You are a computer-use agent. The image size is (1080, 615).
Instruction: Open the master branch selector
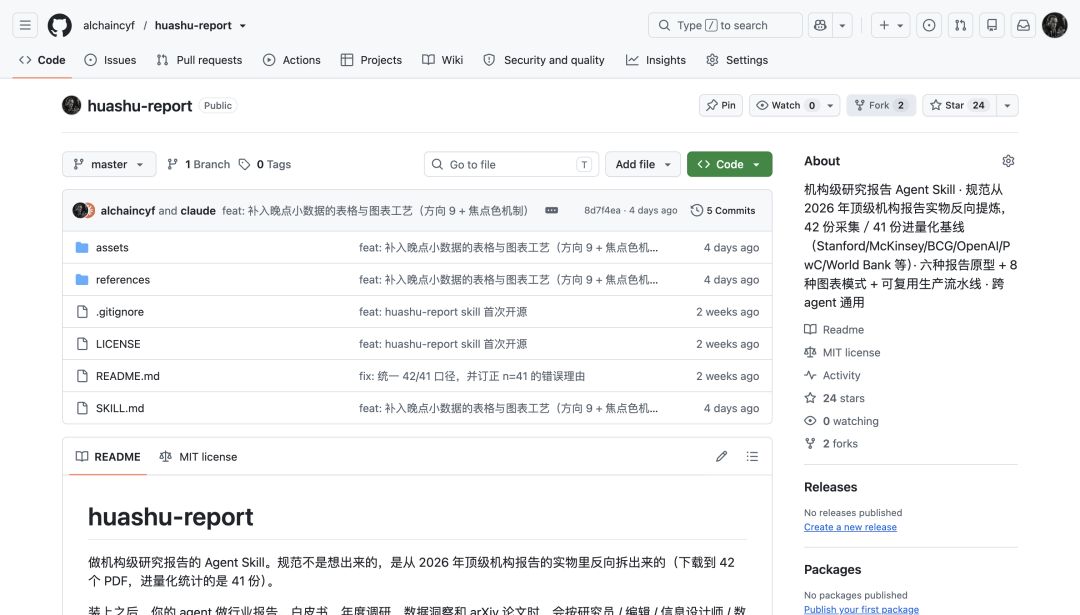click(x=109, y=164)
